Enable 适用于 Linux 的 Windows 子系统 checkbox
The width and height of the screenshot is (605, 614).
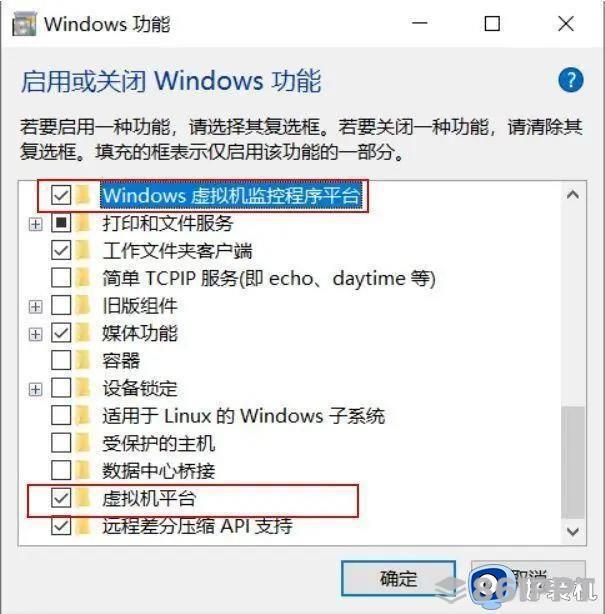tap(61, 415)
